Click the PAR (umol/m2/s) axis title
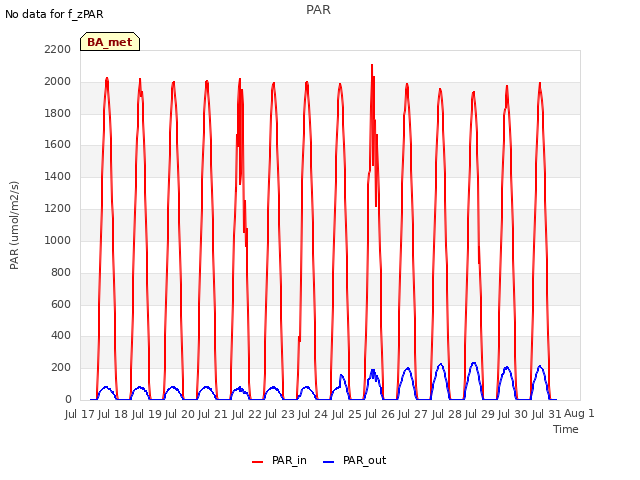Viewport: 640px width, 480px height. [x=14, y=225]
